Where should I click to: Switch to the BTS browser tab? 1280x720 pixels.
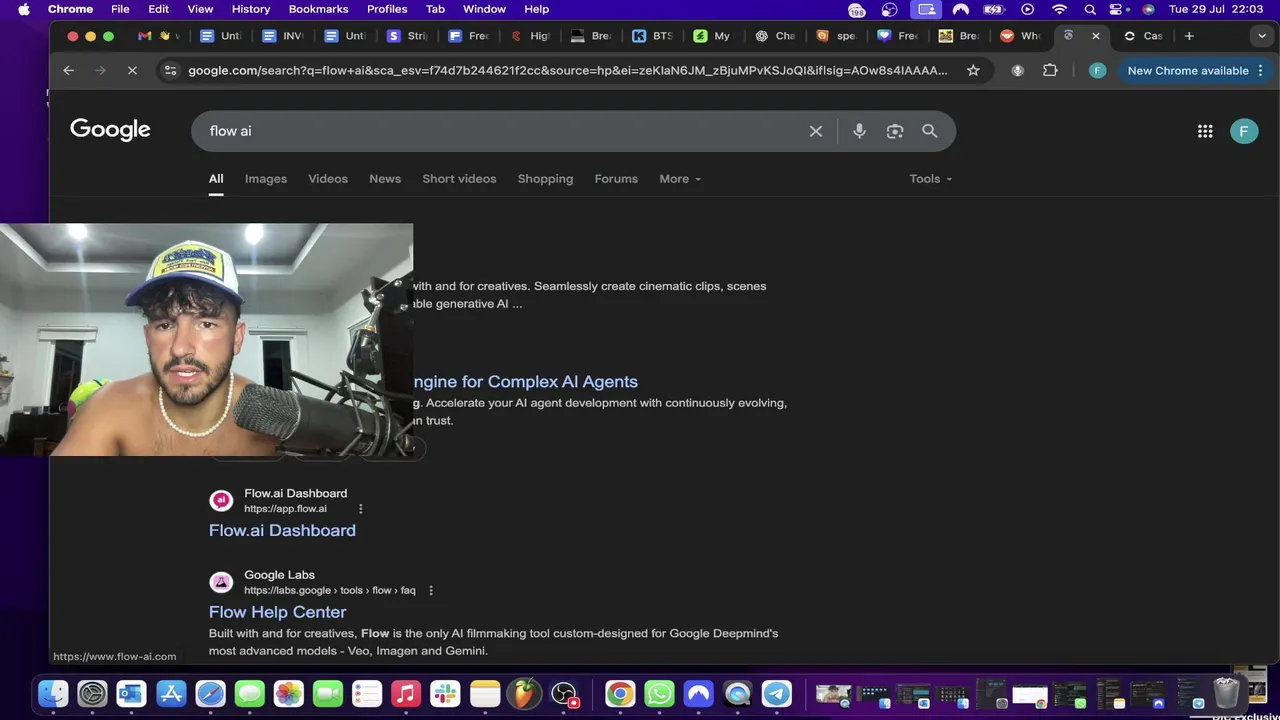[x=652, y=36]
